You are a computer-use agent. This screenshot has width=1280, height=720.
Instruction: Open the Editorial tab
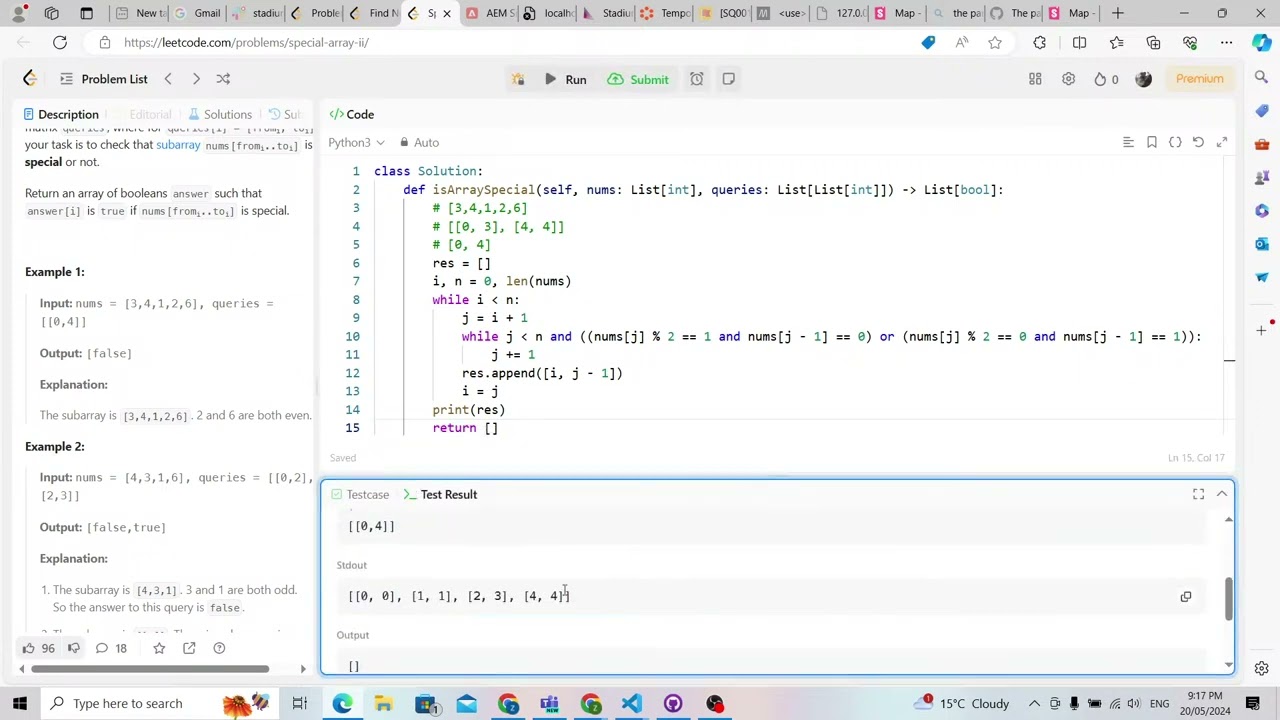[x=142, y=114]
